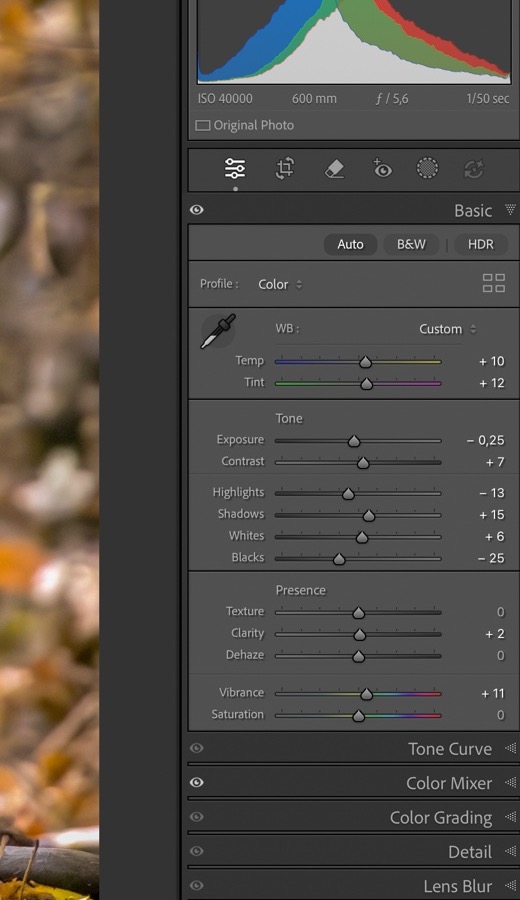Toggle Color Mixer panel visibility eye
This screenshot has height=900, width=520.
tap(197, 782)
